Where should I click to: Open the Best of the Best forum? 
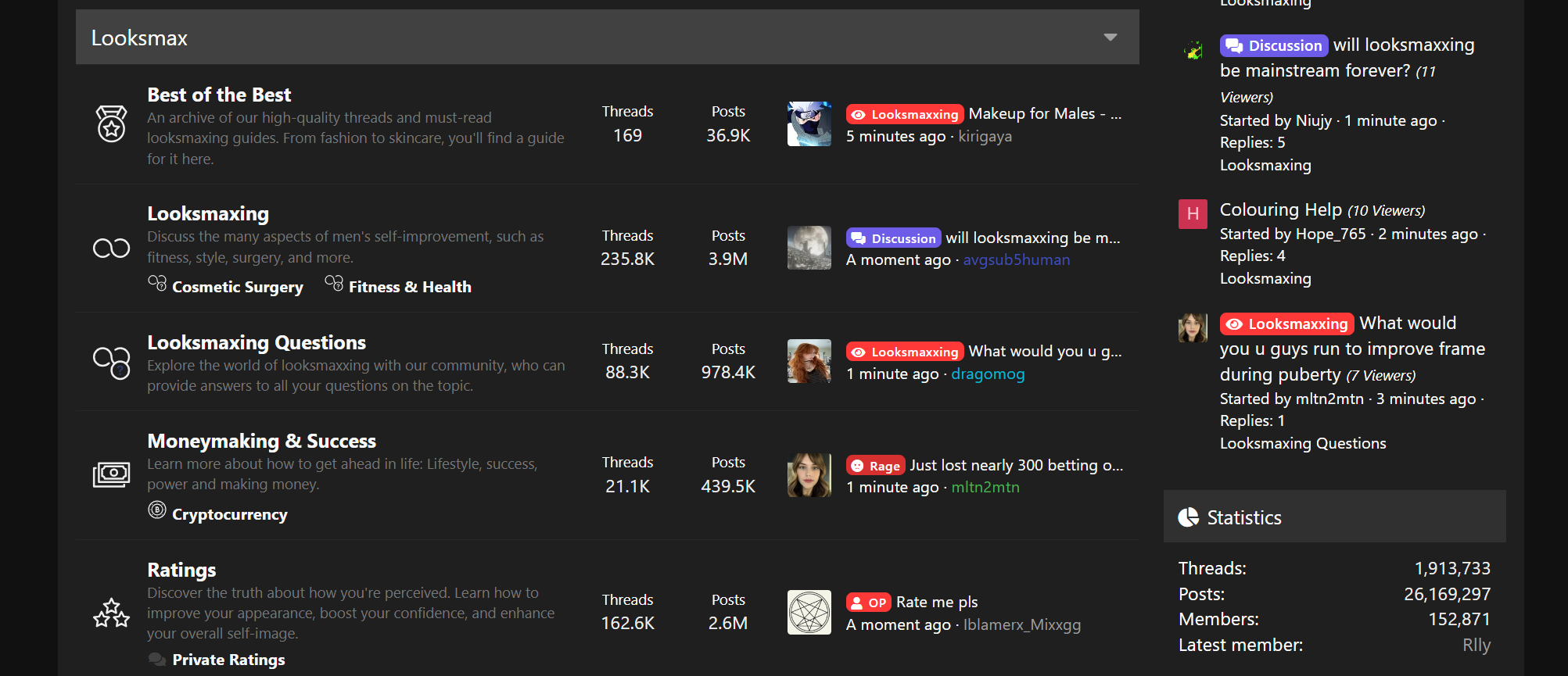coord(219,95)
